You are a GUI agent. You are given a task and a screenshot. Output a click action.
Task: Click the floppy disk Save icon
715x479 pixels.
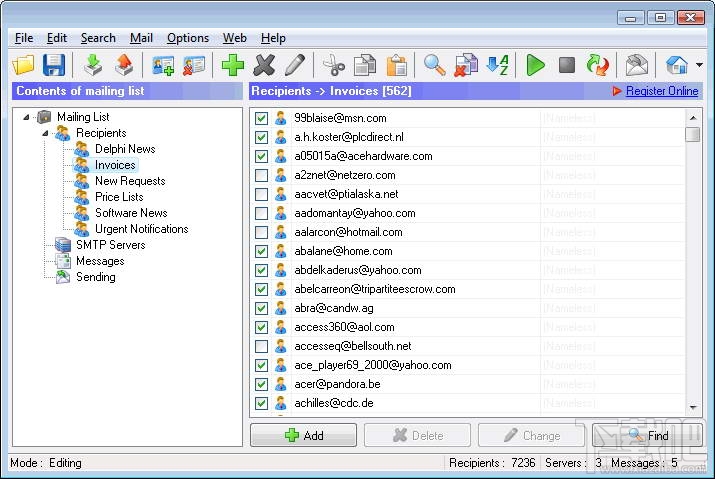tap(54, 65)
